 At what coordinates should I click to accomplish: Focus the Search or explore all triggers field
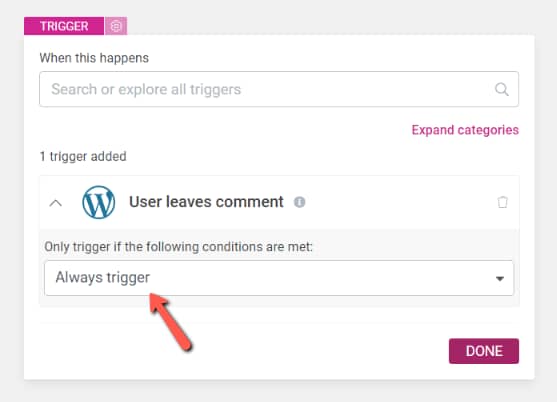(x=279, y=89)
